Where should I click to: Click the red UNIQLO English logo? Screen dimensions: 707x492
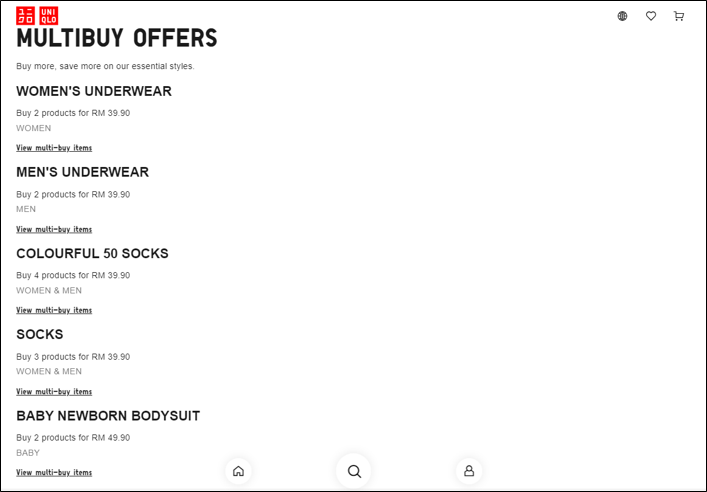(49, 16)
